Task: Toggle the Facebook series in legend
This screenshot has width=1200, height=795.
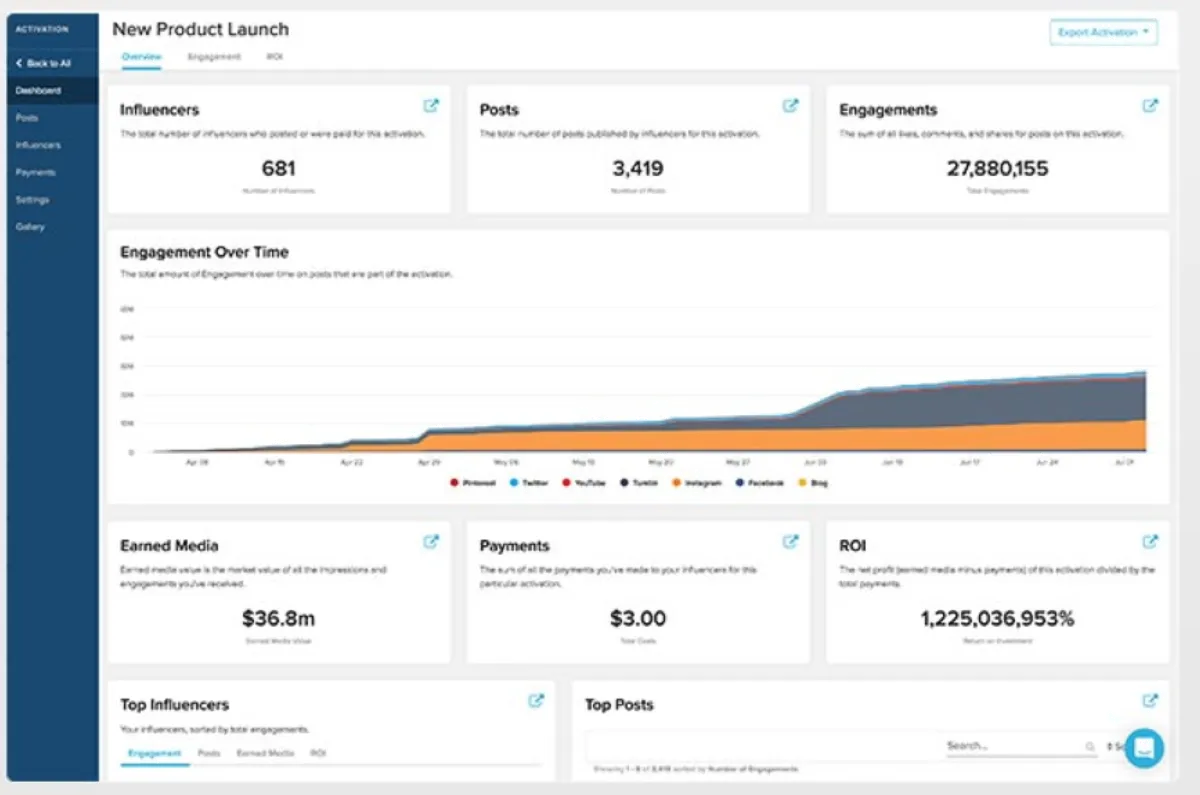Action: [x=760, y=483]
